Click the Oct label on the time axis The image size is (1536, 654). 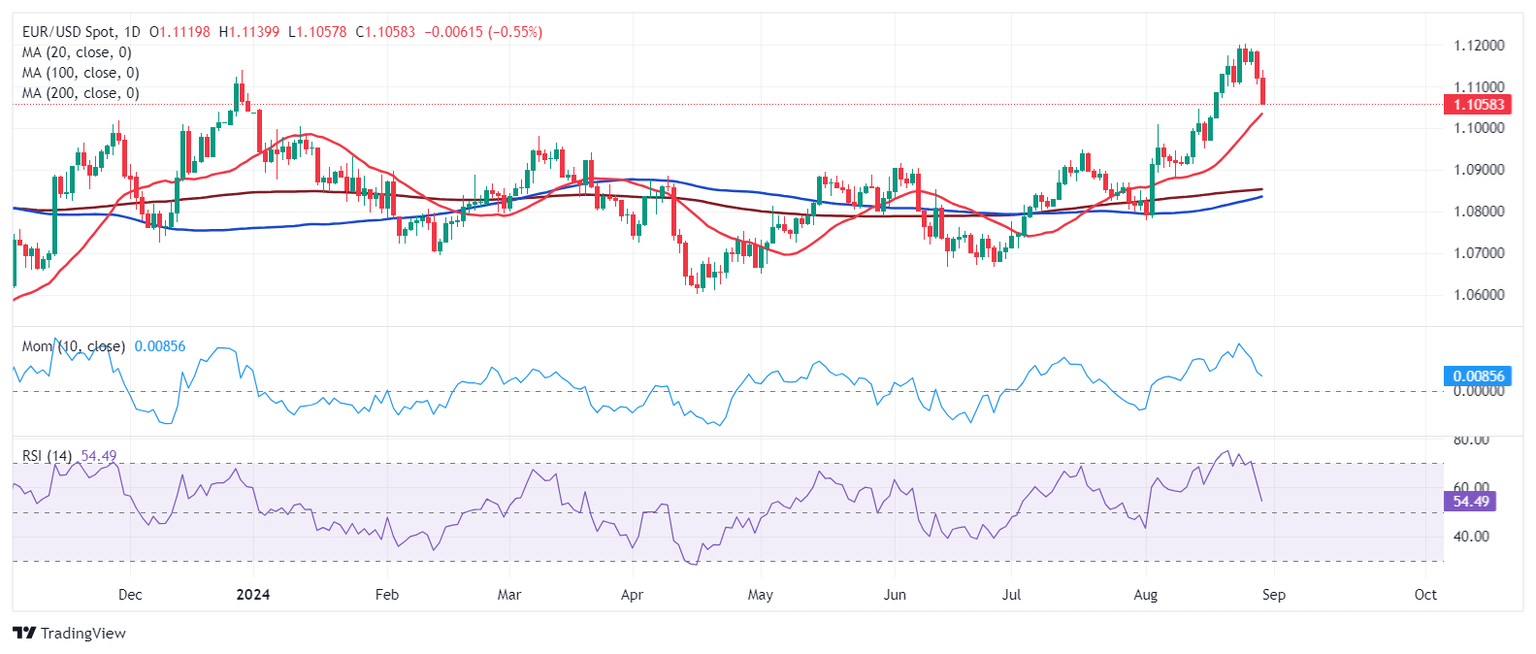(1426, 594)
